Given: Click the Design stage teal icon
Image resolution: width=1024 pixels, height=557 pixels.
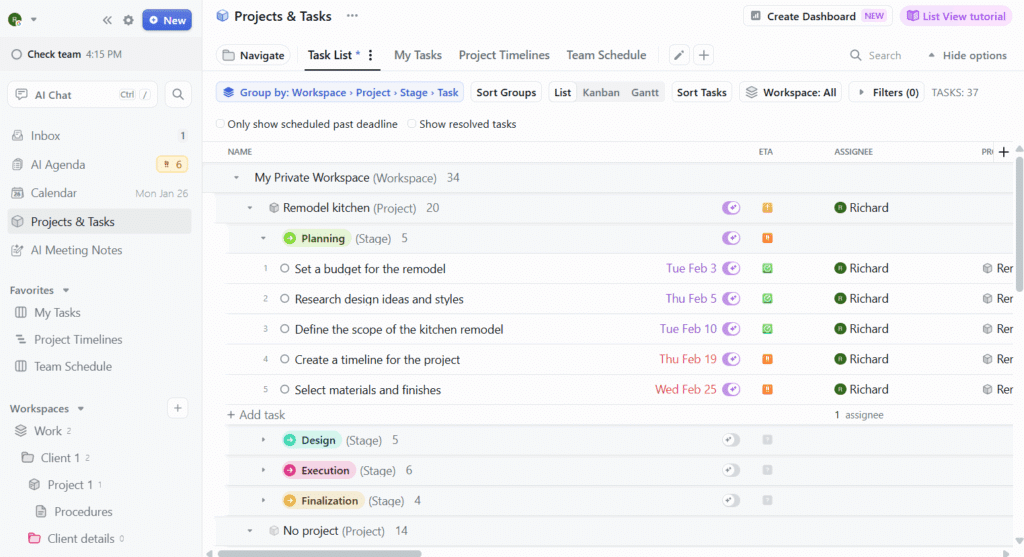Looking at the screenshot, I should (290, 440).
